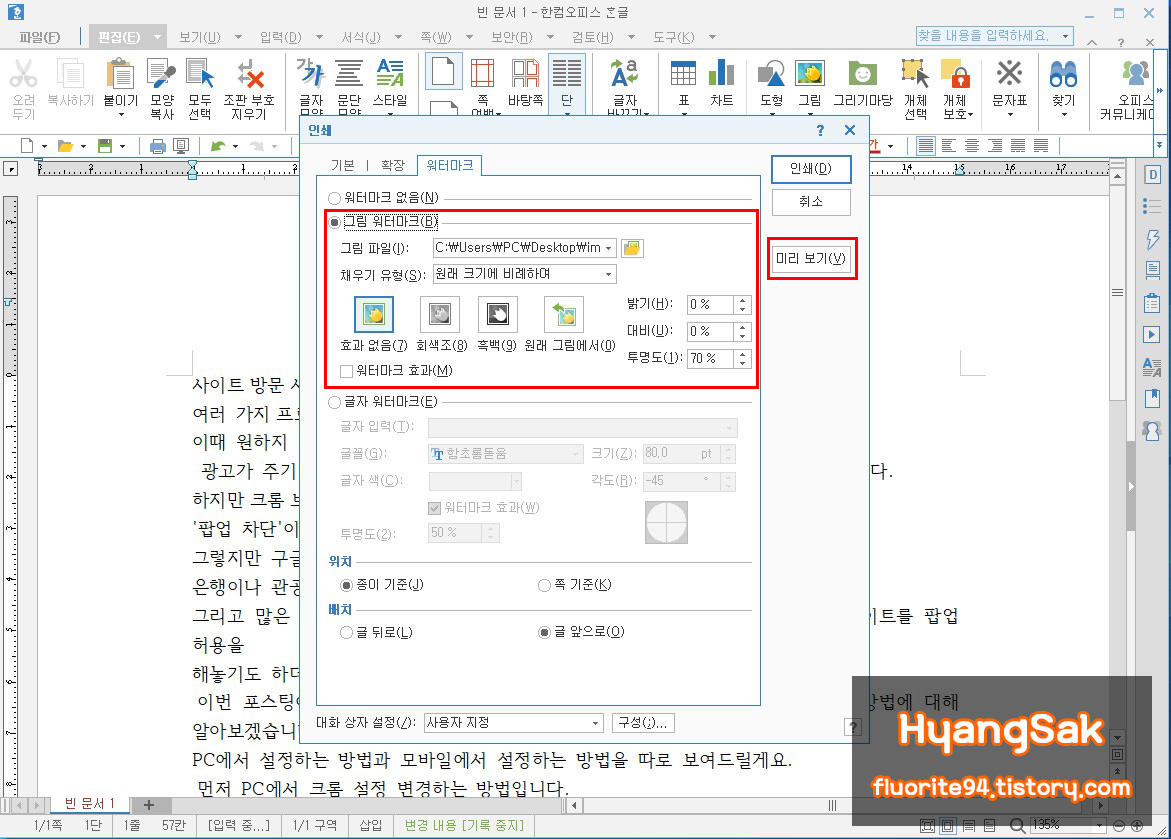The width and height of the screenshot is (1171, 839).
Task: Open the Tools (도구) menu
Action: tap(674, 37)
